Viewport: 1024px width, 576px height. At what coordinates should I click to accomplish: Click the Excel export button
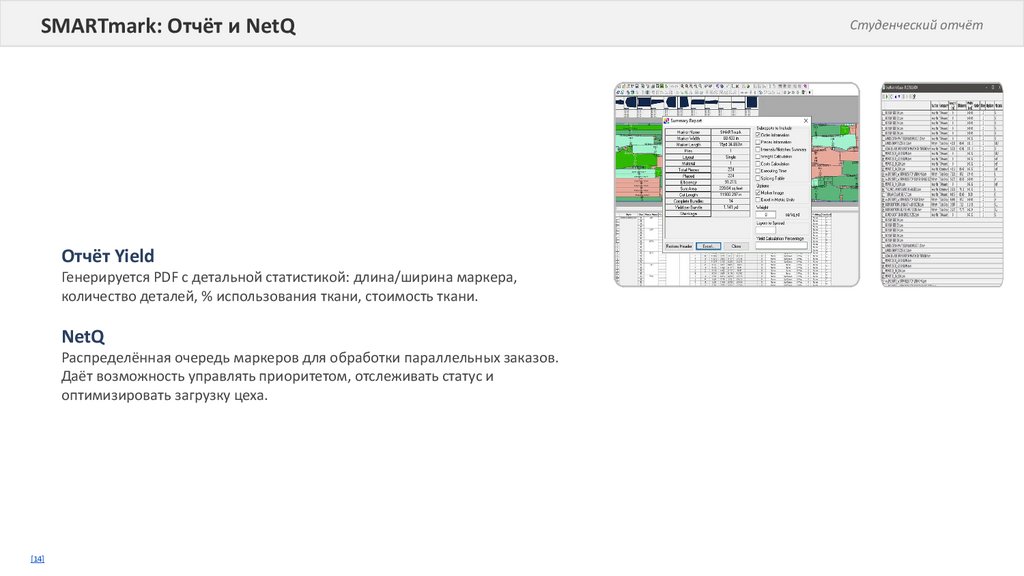tap(709, 246)
